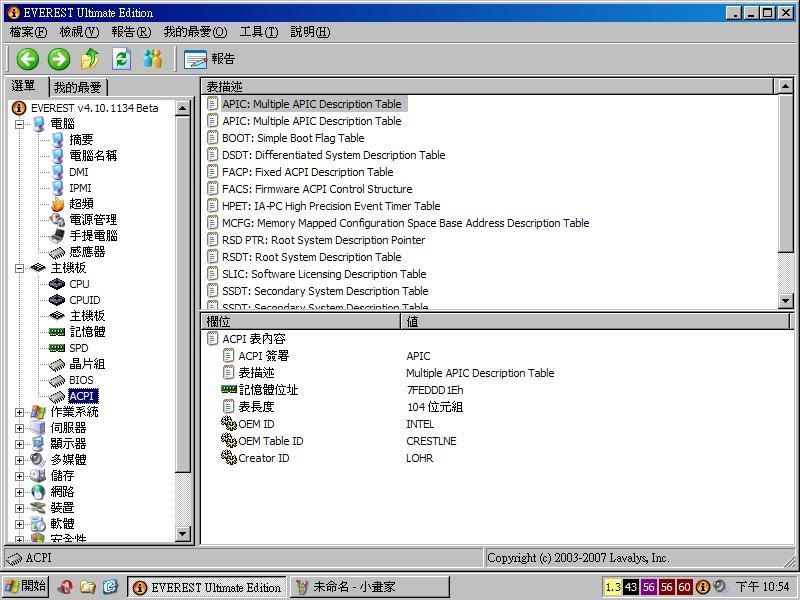Collapse the 主機板 tree node
800x600 pixels.
pos(19,268)
